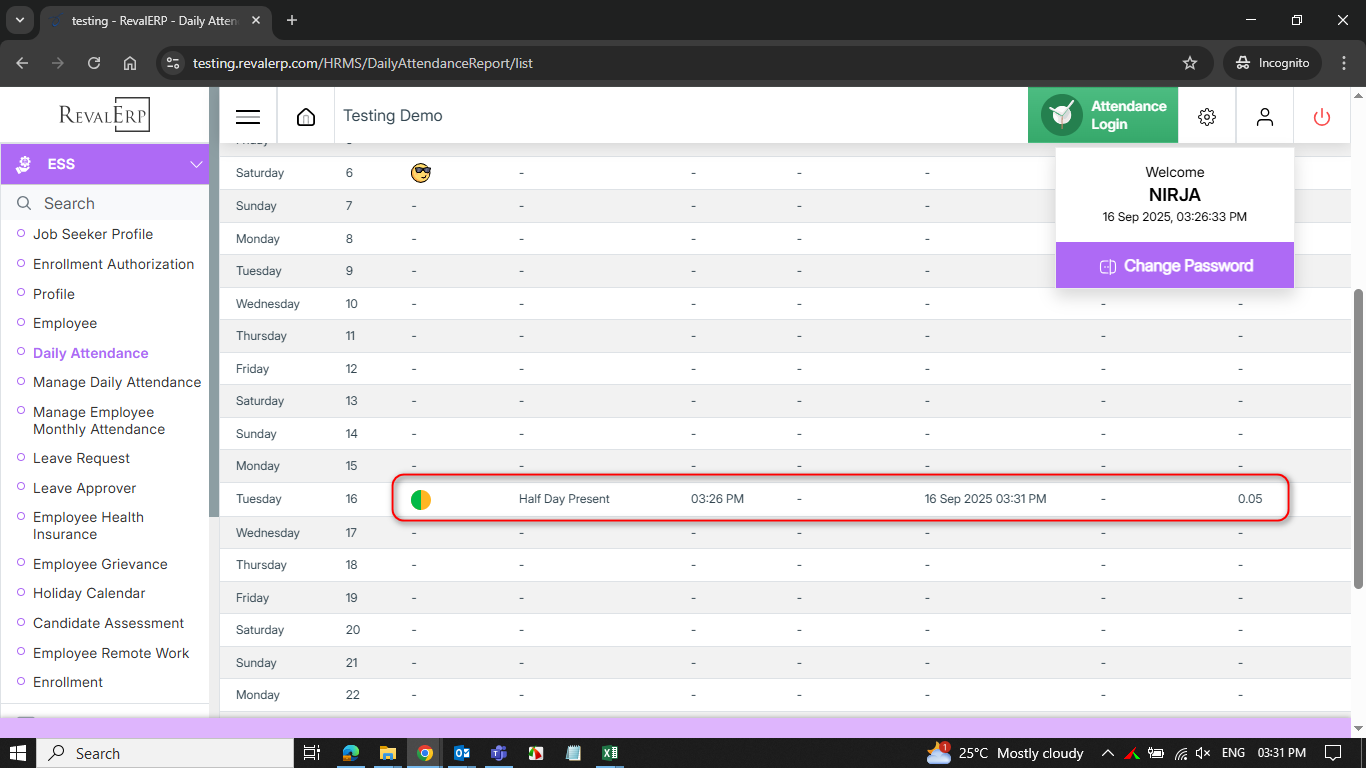Open the settings gear icon
This screenshot has height=768, width=1366.
point(1207,116)
